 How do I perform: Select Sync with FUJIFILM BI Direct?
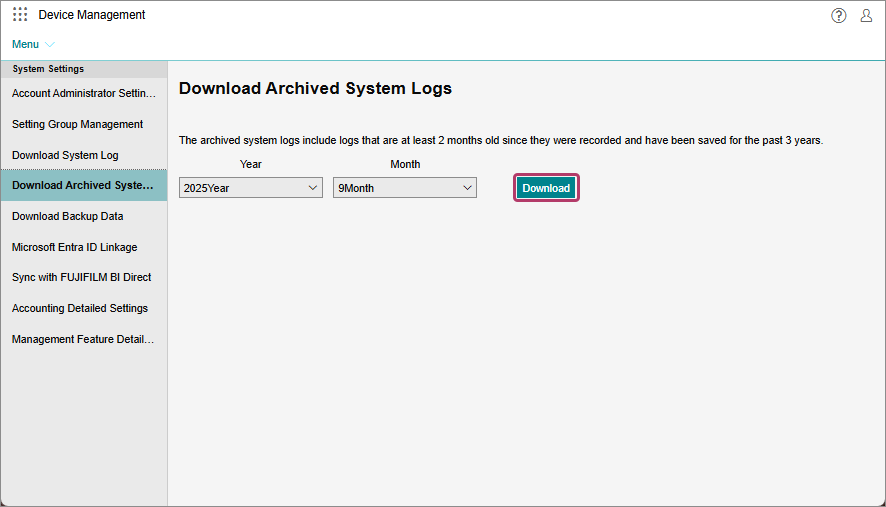tap(84, 278)
